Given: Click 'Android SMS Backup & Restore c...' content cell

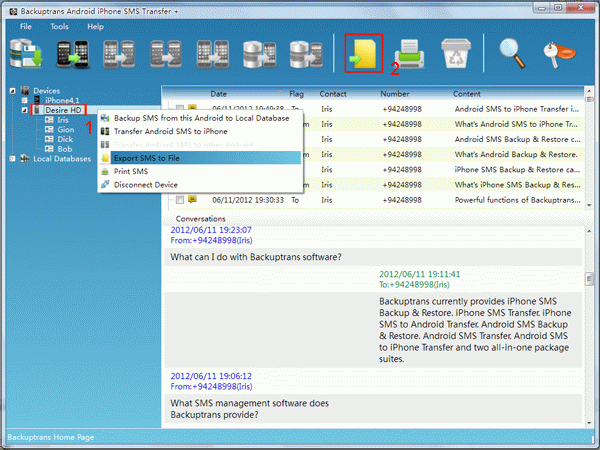Looking at the screenshot, I should [x=517, y=139].
